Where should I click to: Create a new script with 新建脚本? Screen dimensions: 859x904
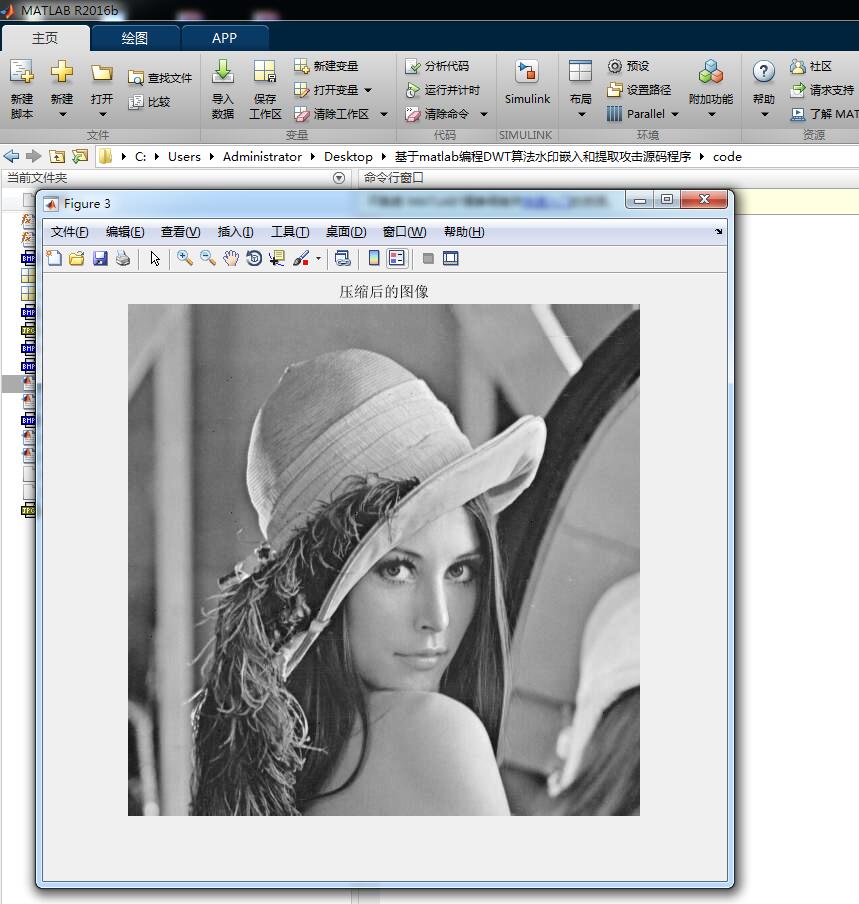click(22, 88)
